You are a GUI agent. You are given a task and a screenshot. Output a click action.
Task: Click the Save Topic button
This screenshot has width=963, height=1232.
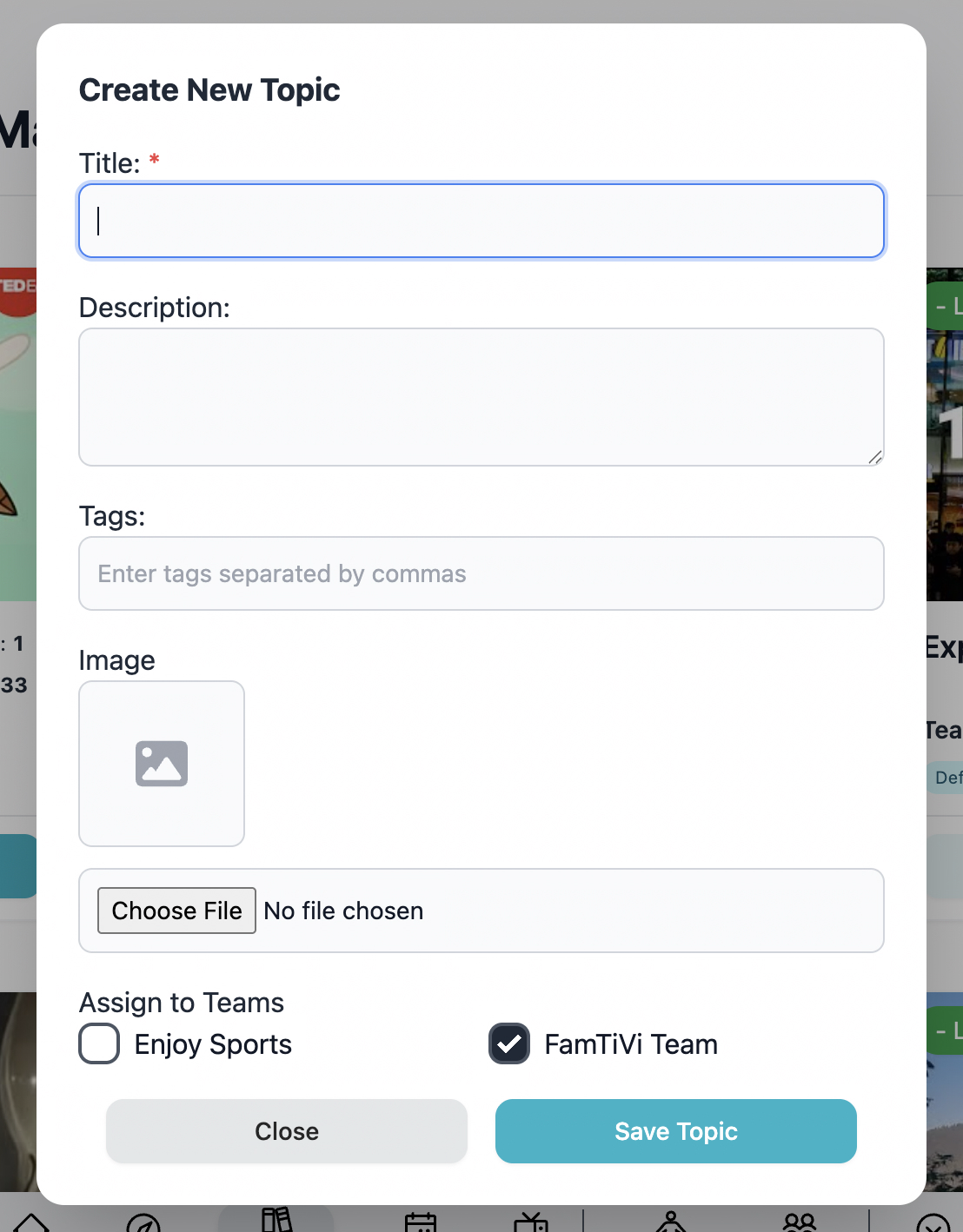[x=675, y=1131]
